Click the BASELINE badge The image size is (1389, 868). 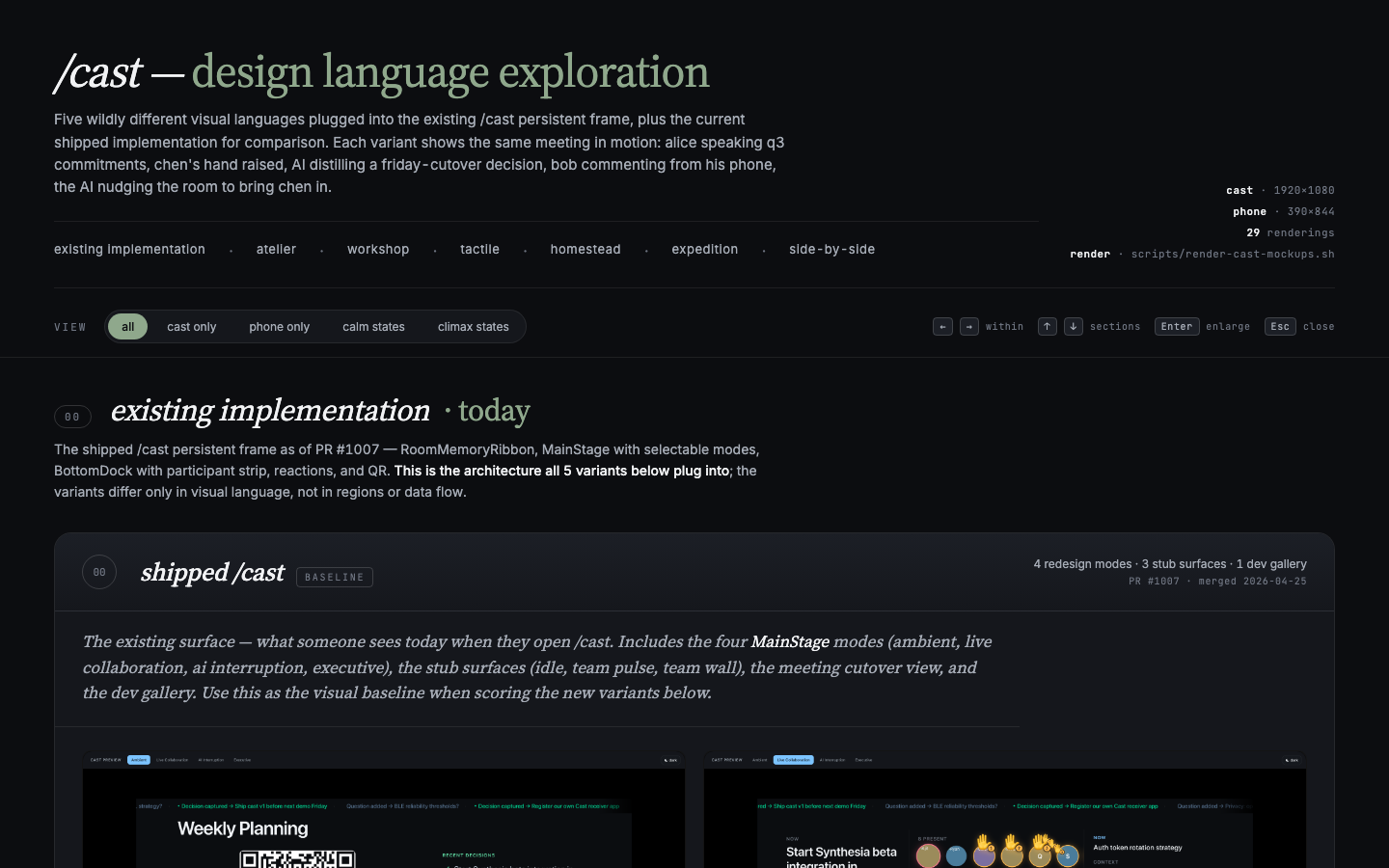tap(335, 577)
